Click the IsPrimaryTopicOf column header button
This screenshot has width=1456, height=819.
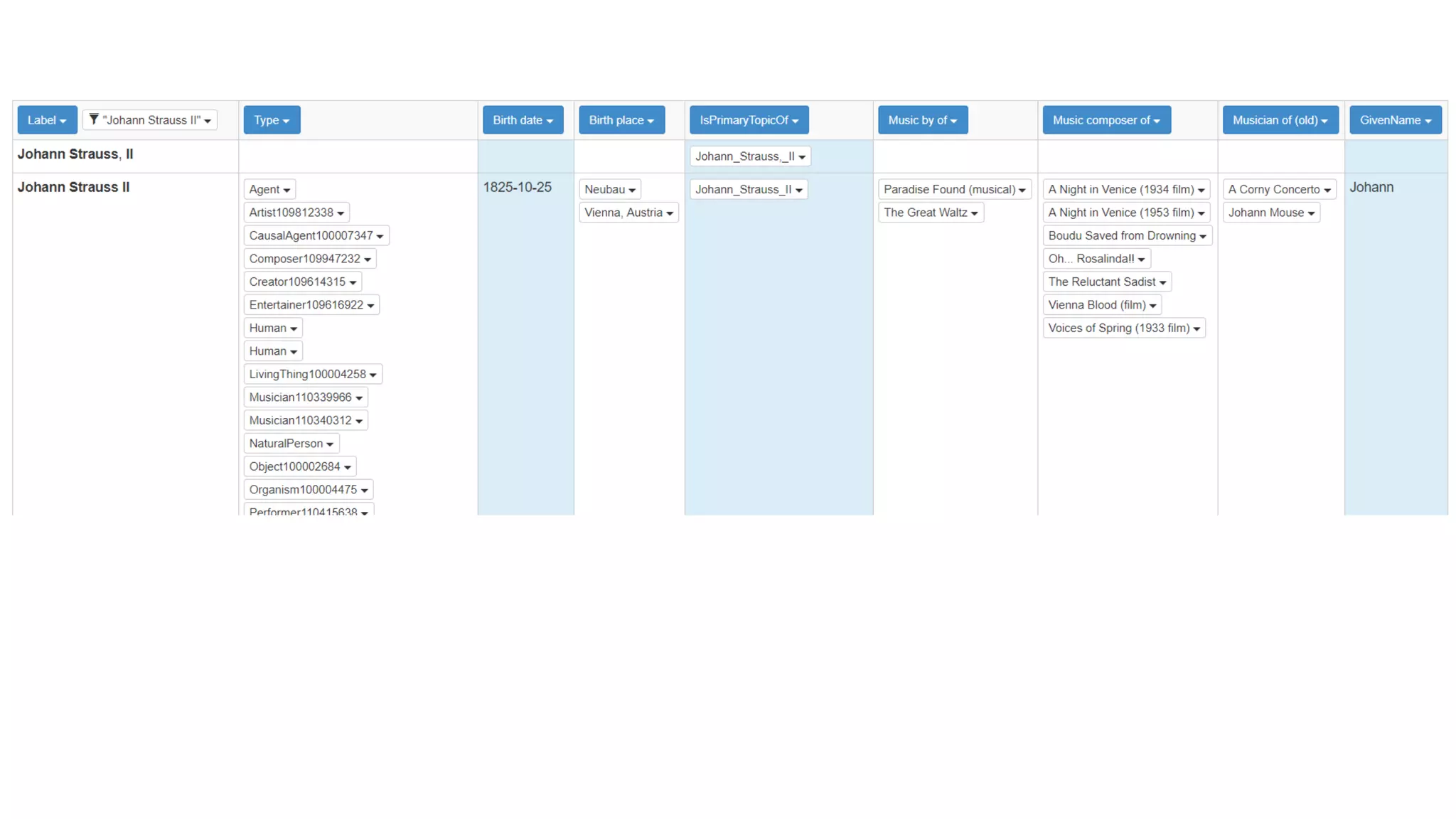749,120
